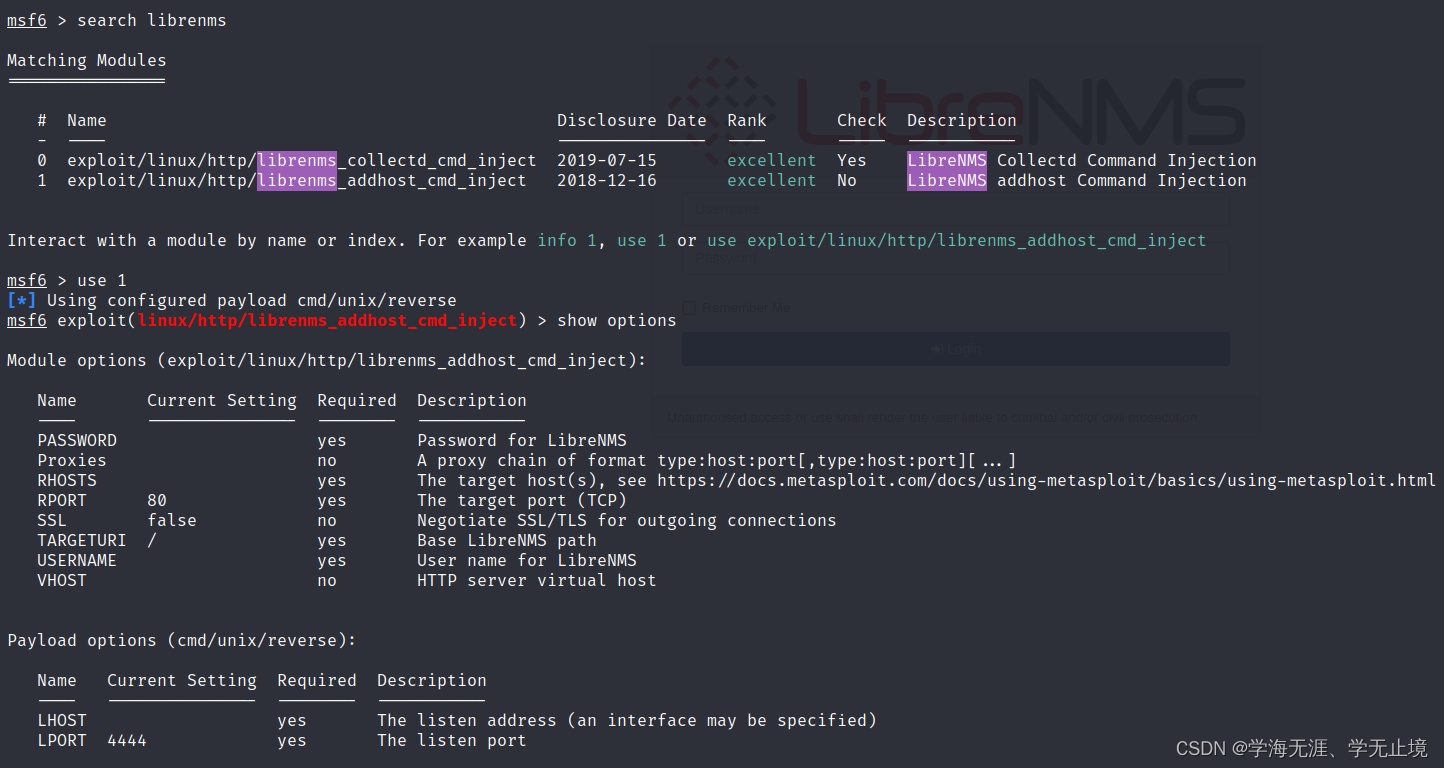This screenshot has height=768, width=1444.
Task: Click the green 'info 1' hint text
Action: [x=567, y=241]
